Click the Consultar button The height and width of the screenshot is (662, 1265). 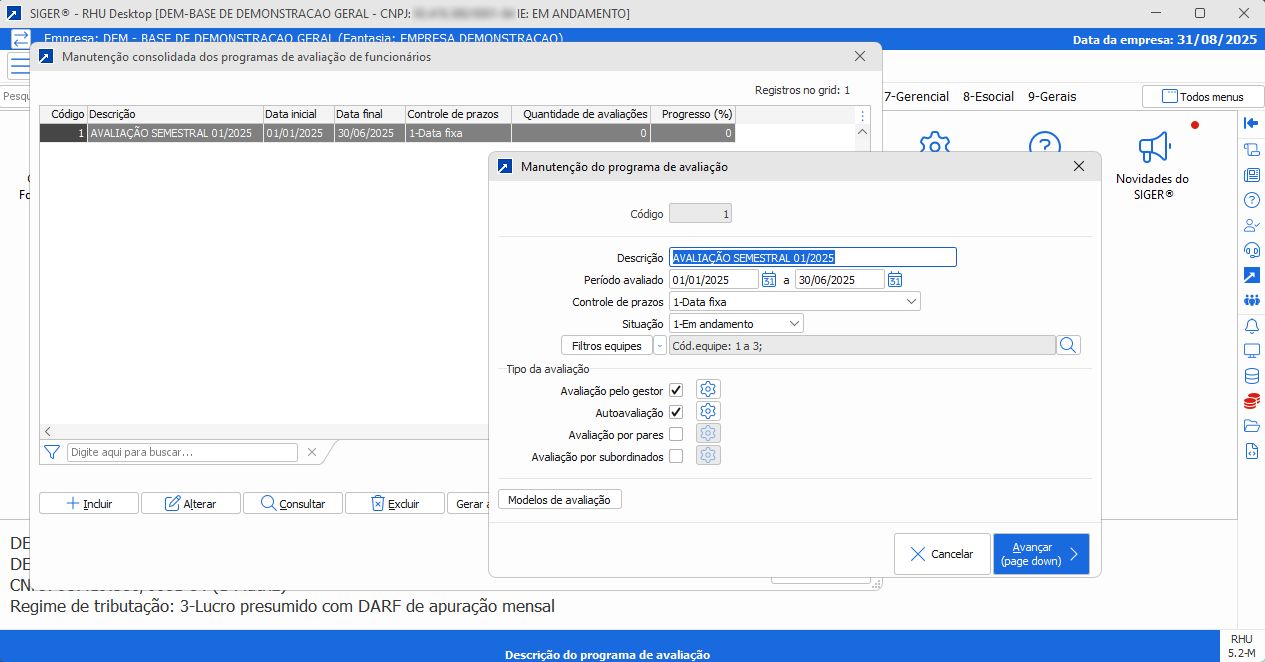293,503
